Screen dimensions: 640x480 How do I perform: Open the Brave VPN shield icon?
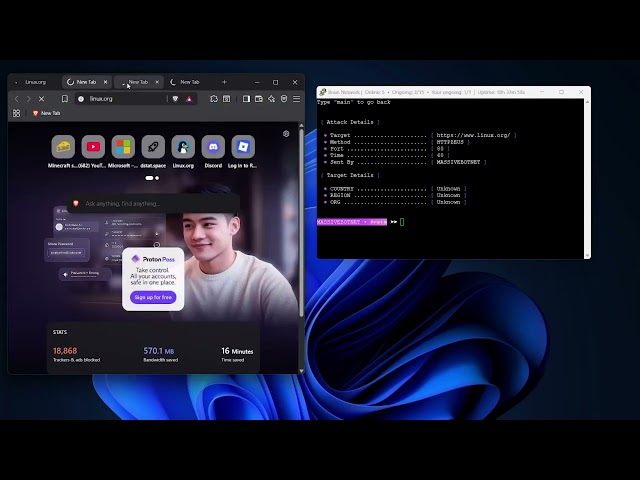(284, 99)
